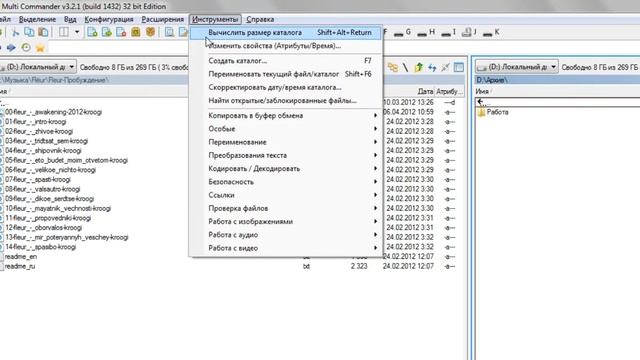Select file '13-fleur_-_mir_poteryannyh_veschey-kroogi'
Screen dimensions: 640x360
pos(67,238)
